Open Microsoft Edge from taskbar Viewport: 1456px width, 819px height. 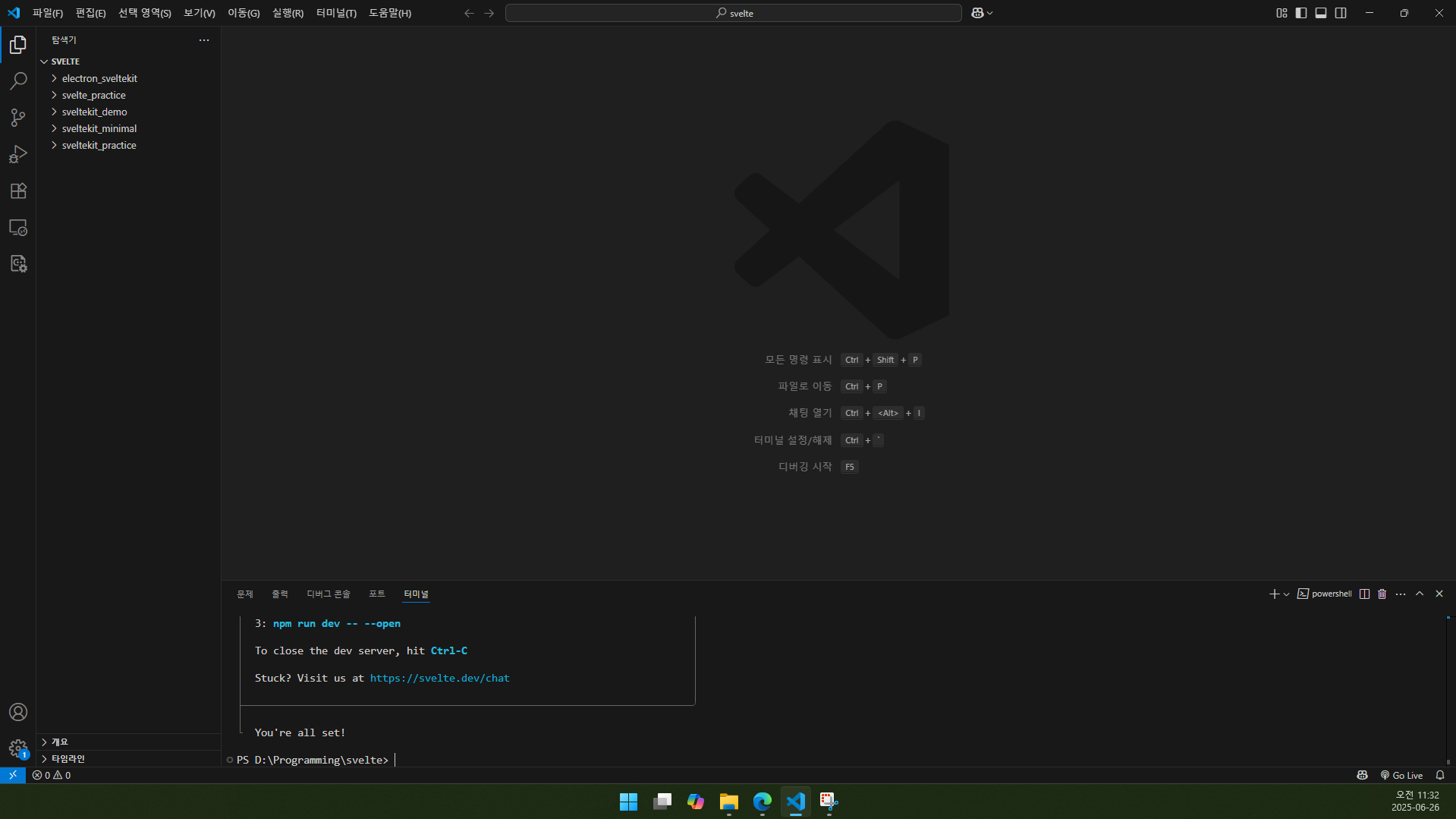(x=762, y=802)
